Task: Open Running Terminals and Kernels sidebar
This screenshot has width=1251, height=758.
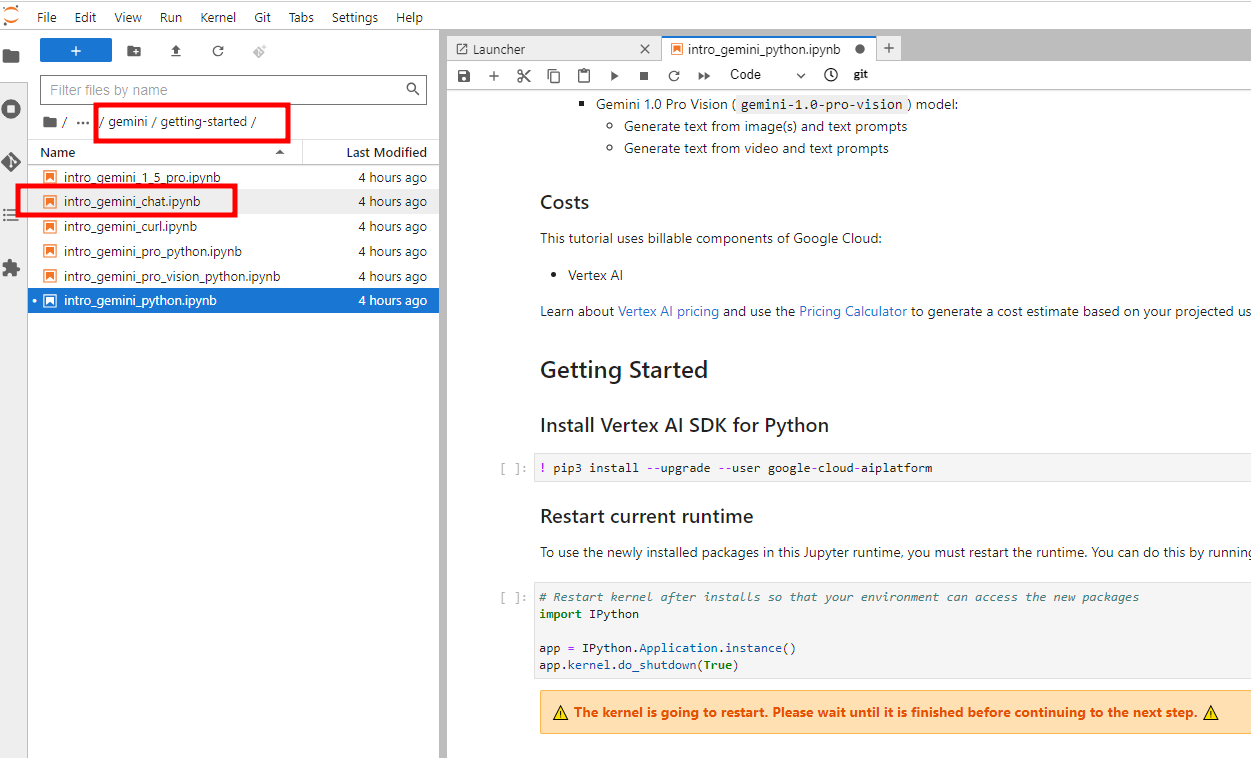Action: (11, 108)
